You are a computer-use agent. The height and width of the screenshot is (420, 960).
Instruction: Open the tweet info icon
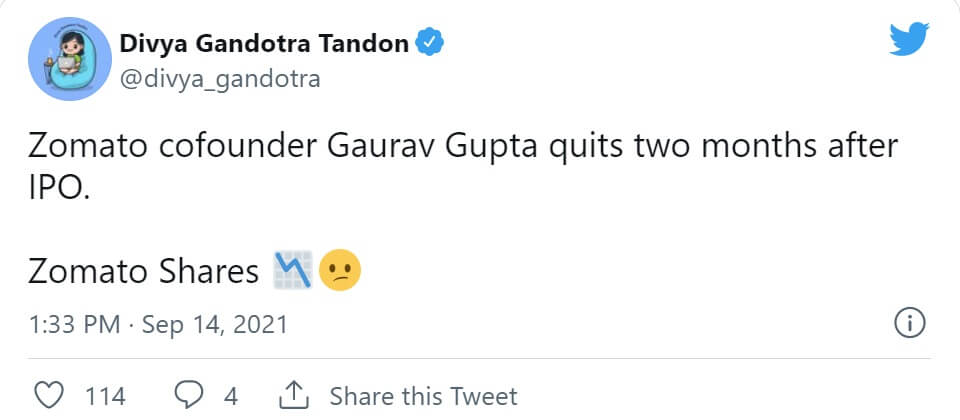(x=910, y=324)
